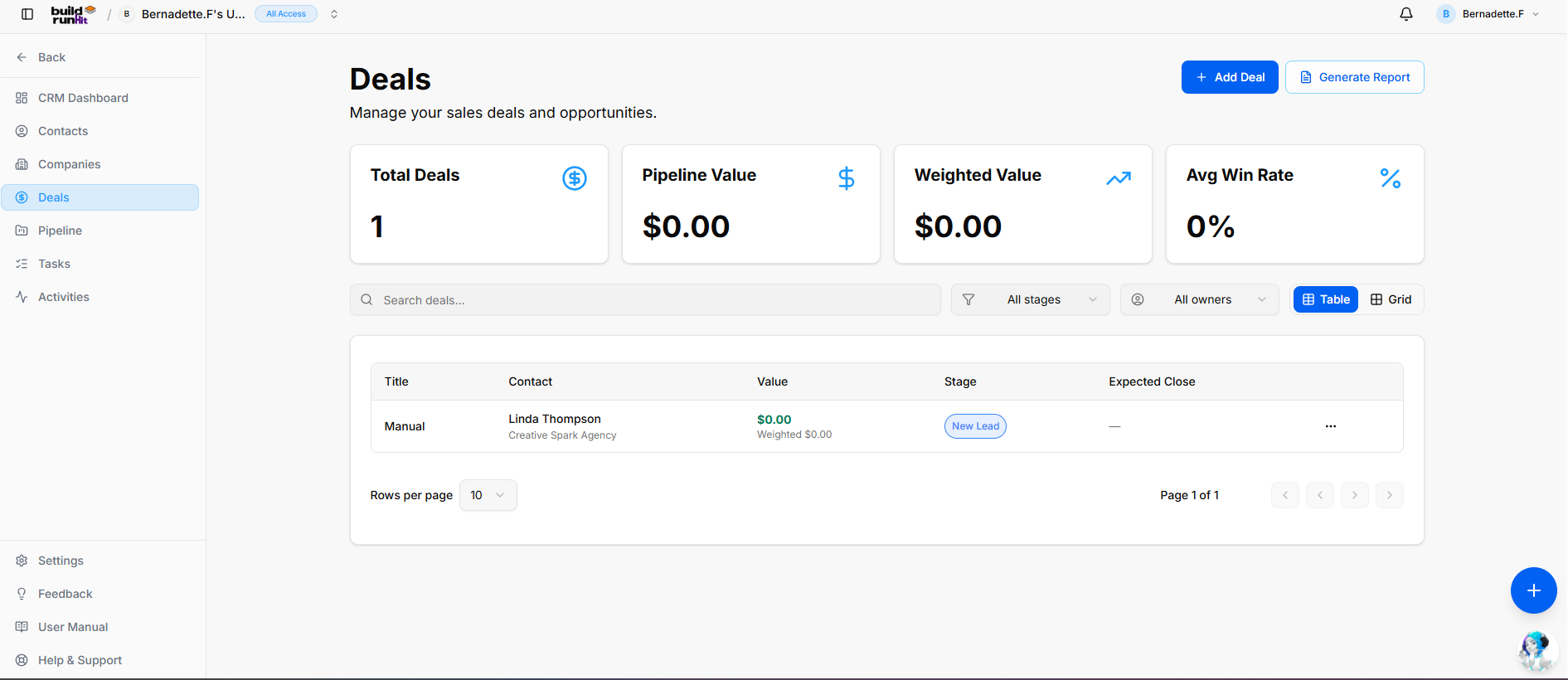This screenshot has height=680, width=1568.
Task: Open the chat assistant avatar
Action: (x=1536, y=652)
